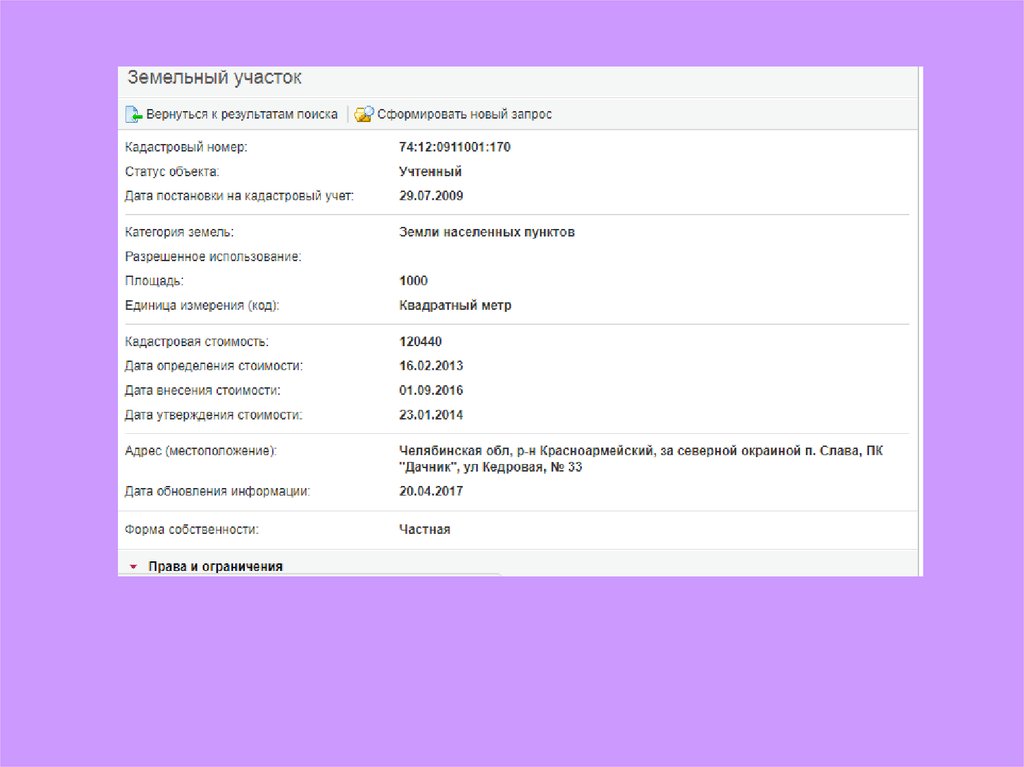Click cost approval date 23.01.2014
Image resolution: width=1024 pixels, height=767 pixels.
[431, 415]
